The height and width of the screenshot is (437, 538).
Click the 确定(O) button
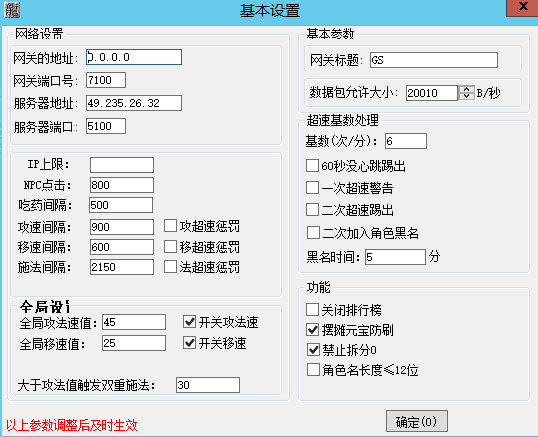[417, 421]
